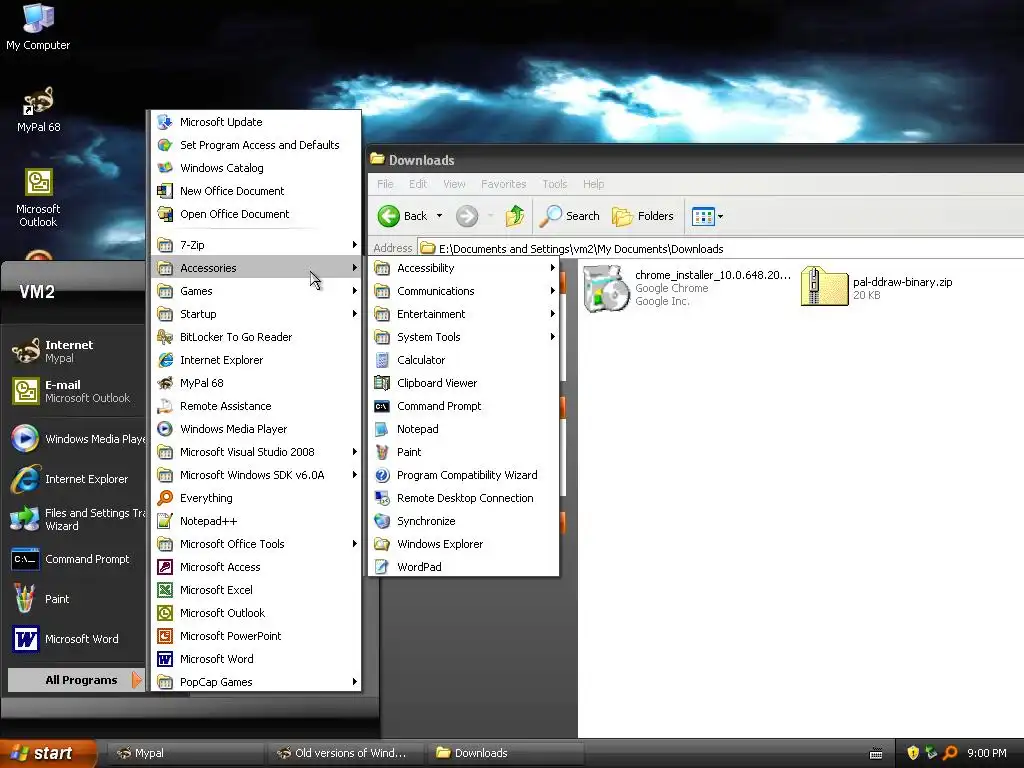Open Windows Explorer entry

[464, 544]
